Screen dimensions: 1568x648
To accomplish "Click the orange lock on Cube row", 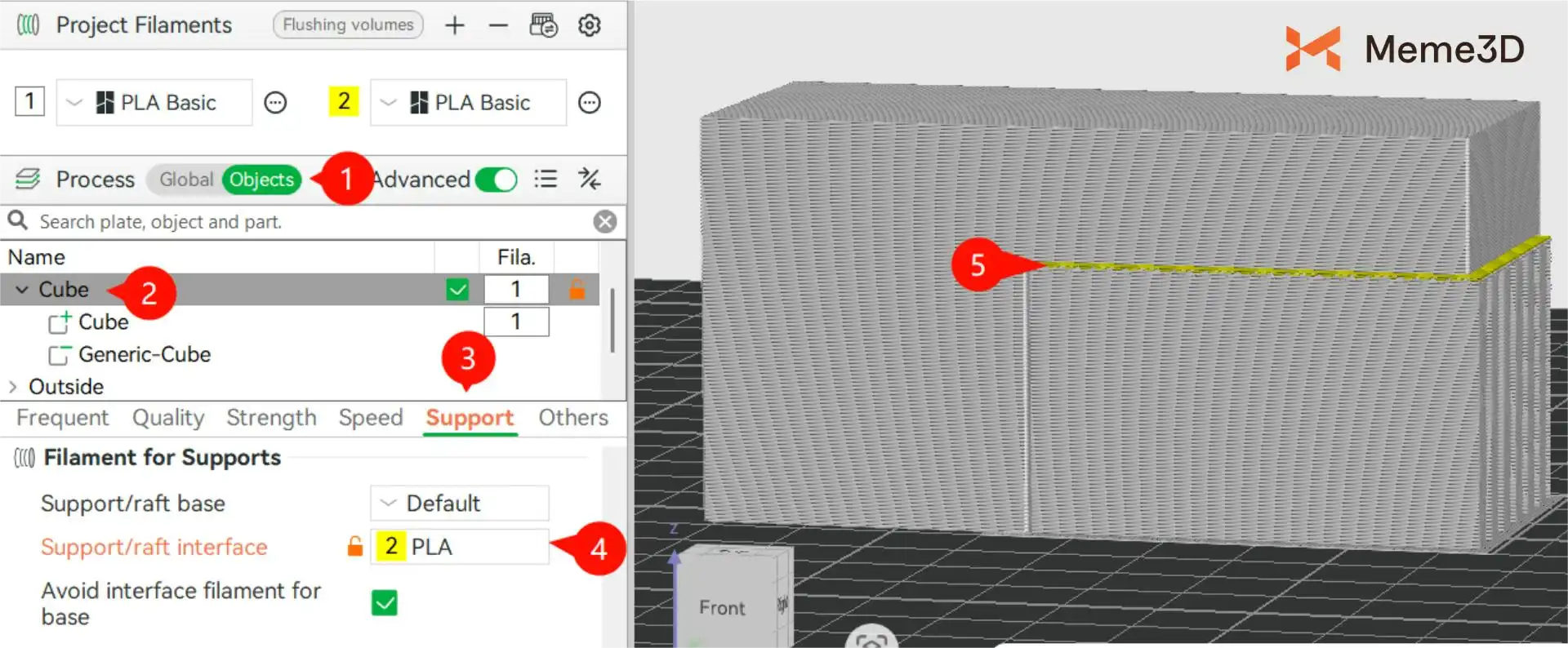I will click(577, 289).
